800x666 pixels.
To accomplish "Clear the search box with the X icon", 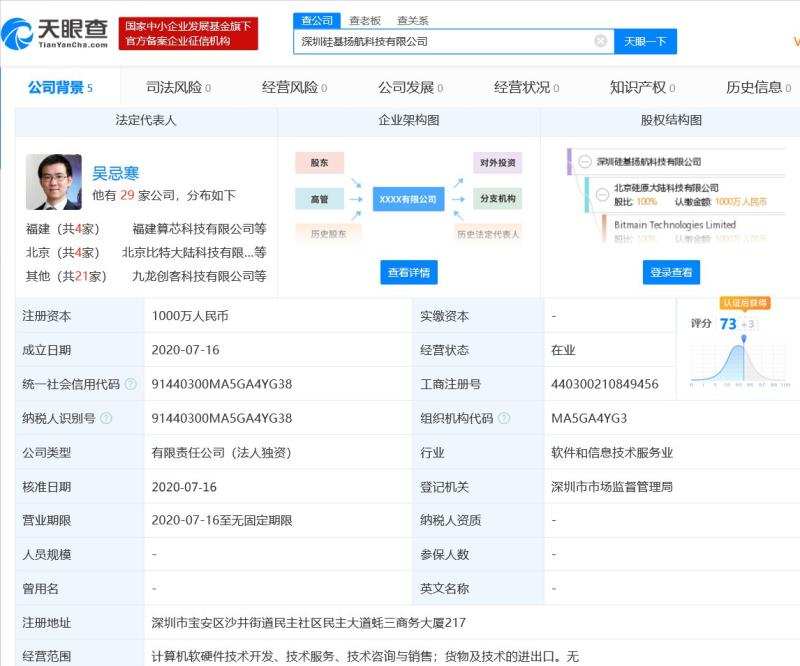I will click(600, 41).
